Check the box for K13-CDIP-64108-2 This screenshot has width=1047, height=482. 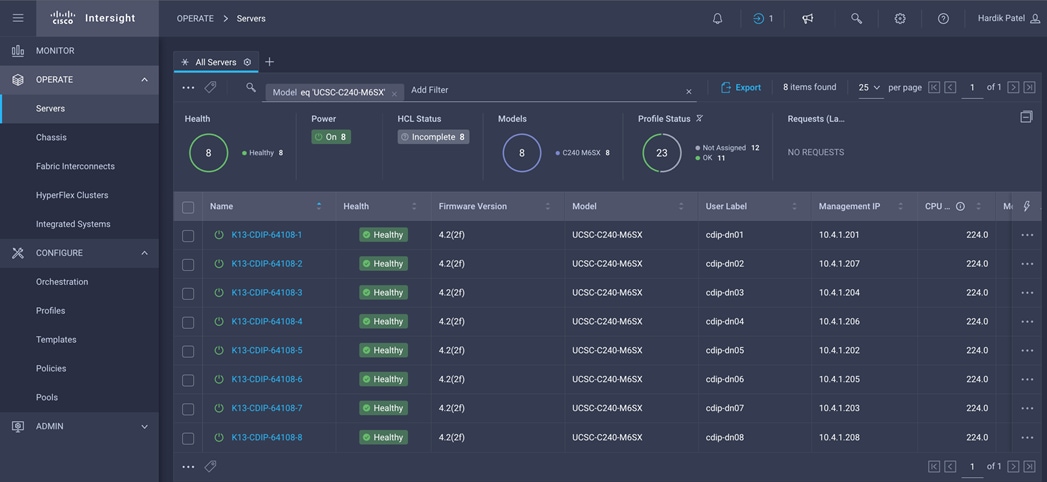point(188,264)
